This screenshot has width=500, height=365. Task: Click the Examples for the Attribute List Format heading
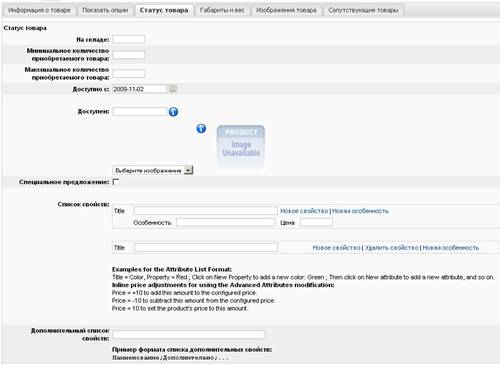pos(172,269)
